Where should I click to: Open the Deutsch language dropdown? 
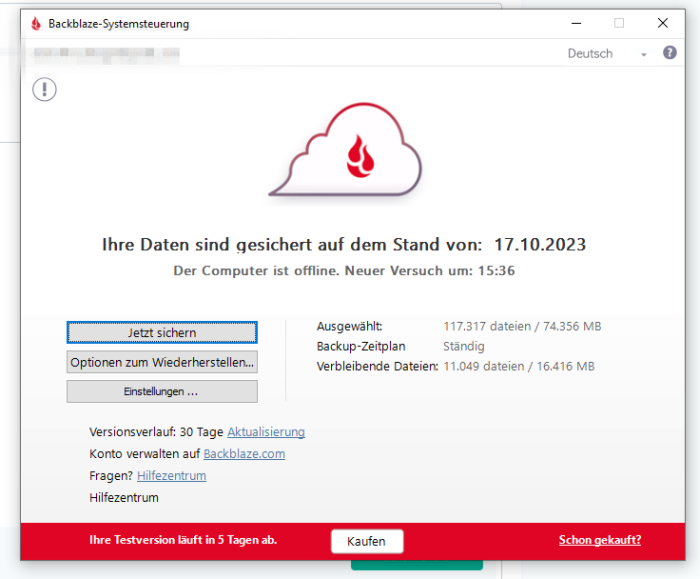click(607, 54)
